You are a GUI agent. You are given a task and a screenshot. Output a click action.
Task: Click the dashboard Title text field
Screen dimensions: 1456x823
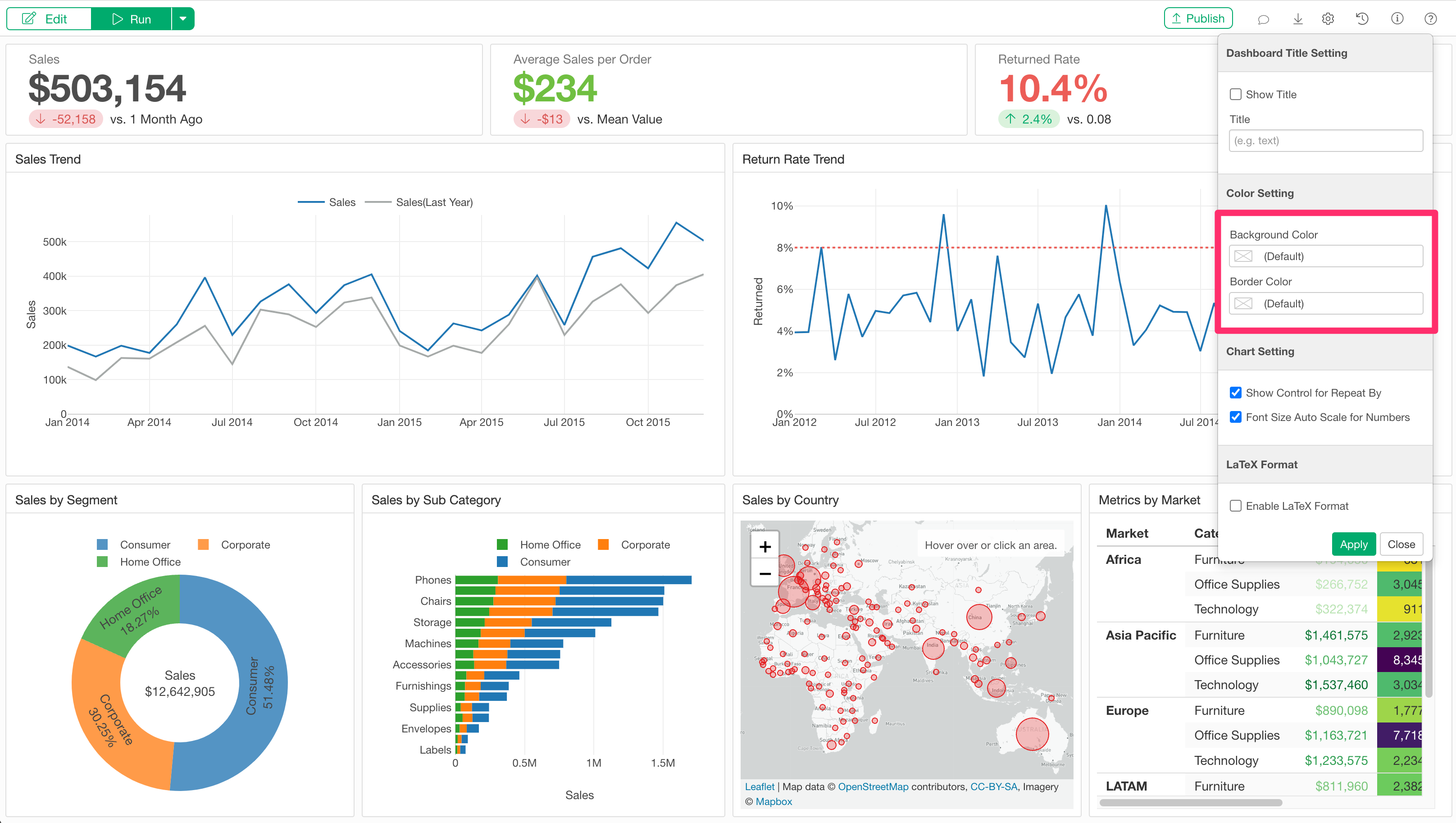click(1325, 141)
